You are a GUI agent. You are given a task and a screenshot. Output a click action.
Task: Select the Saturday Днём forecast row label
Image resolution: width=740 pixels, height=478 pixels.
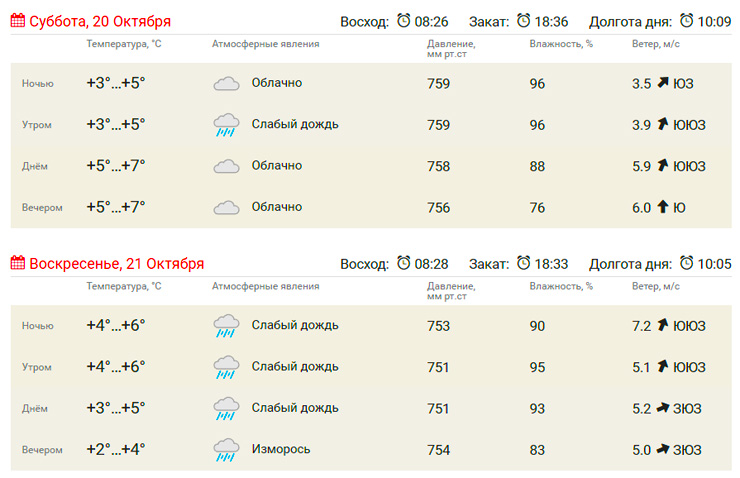(x=35, y=166)
